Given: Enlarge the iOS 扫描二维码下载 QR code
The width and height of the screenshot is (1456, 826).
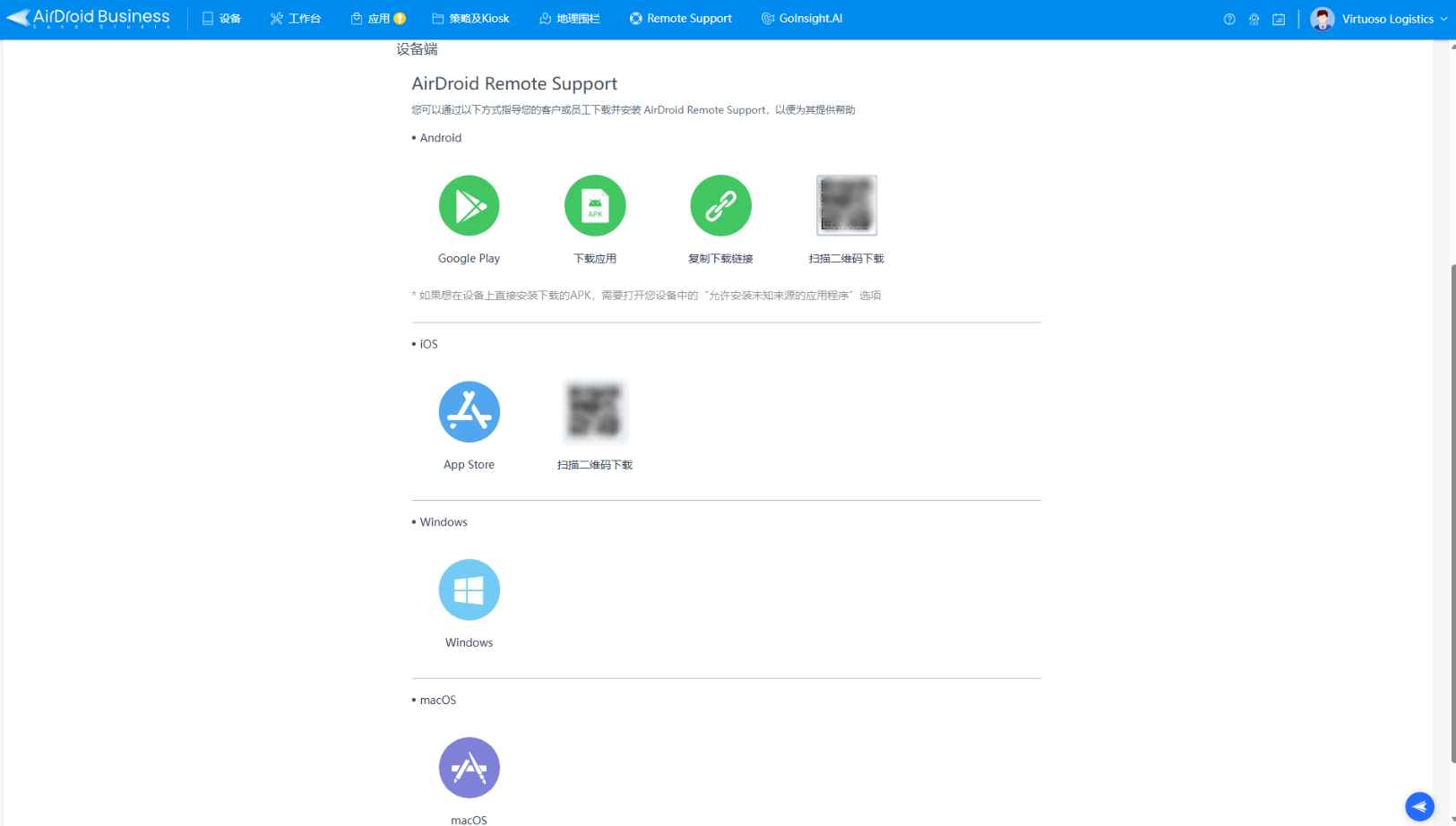Looking at the screenshot, I should tap(595, 411).
